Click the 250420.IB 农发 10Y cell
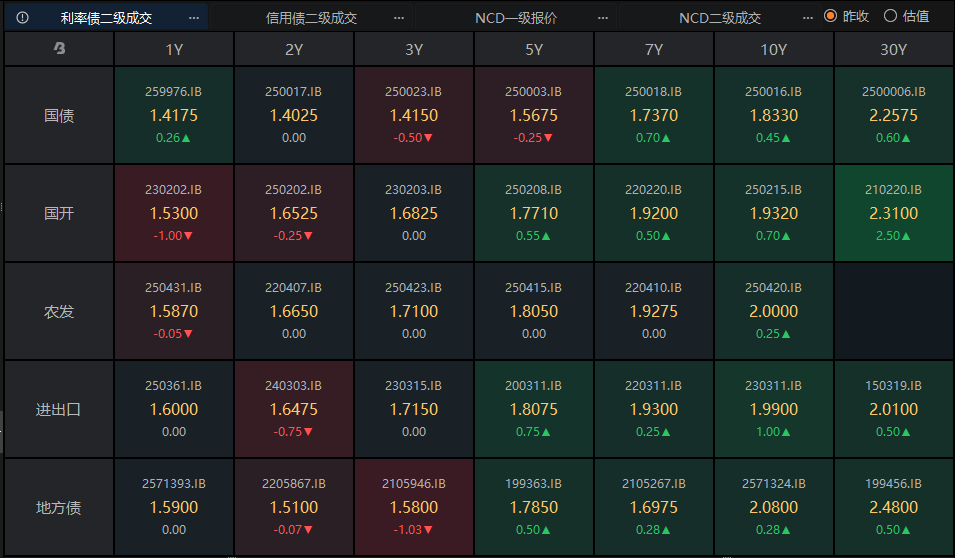The image size is (955, 558). tap(773, 311)
